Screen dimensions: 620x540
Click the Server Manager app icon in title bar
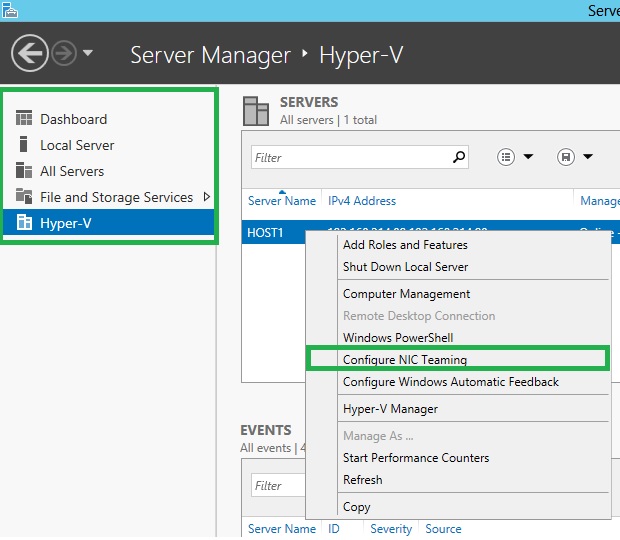(10, 10)
